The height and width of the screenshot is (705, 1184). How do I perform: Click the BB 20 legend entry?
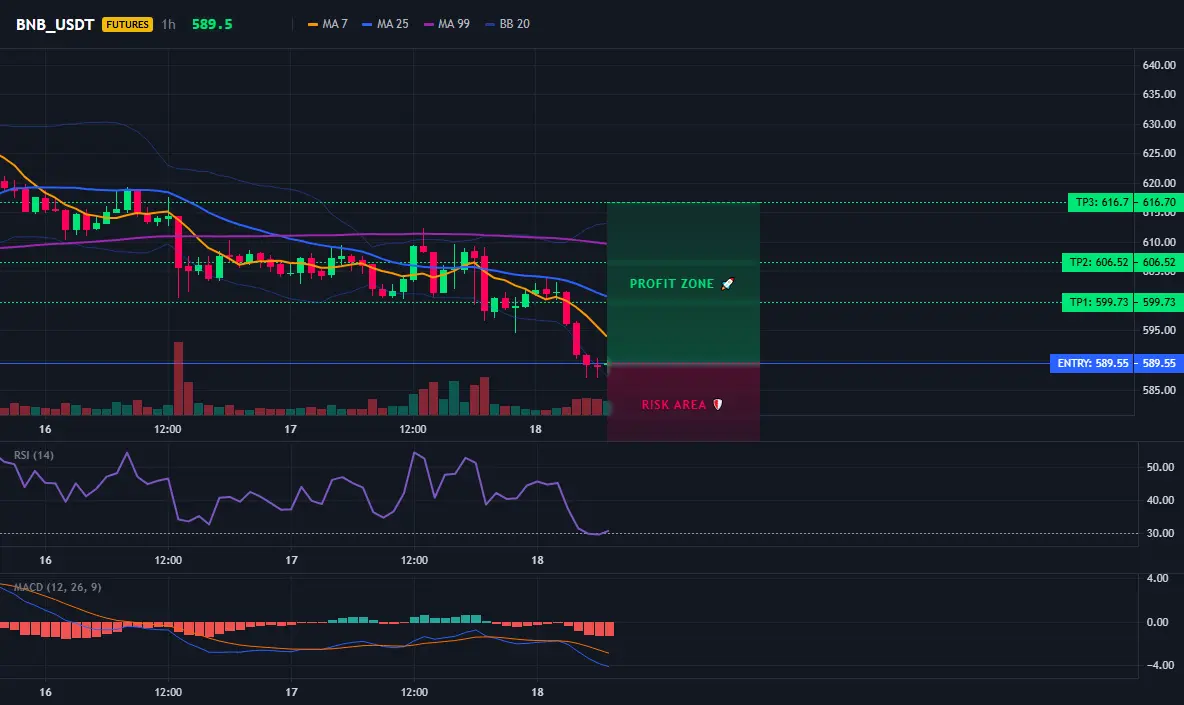click(x=507, y=24)
